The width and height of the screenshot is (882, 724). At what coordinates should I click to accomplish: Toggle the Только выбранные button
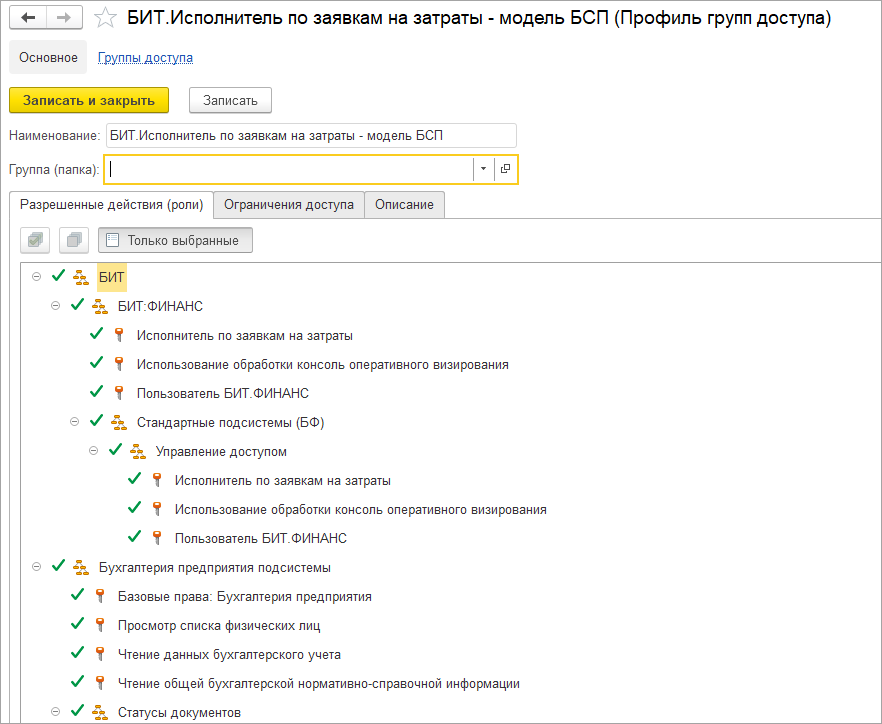tap(176, 241)
